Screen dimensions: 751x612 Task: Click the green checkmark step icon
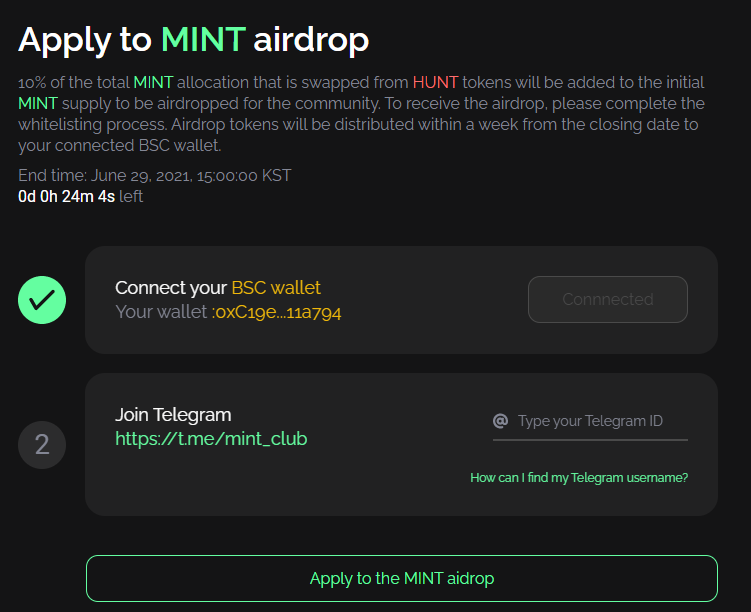pos(42,299)
